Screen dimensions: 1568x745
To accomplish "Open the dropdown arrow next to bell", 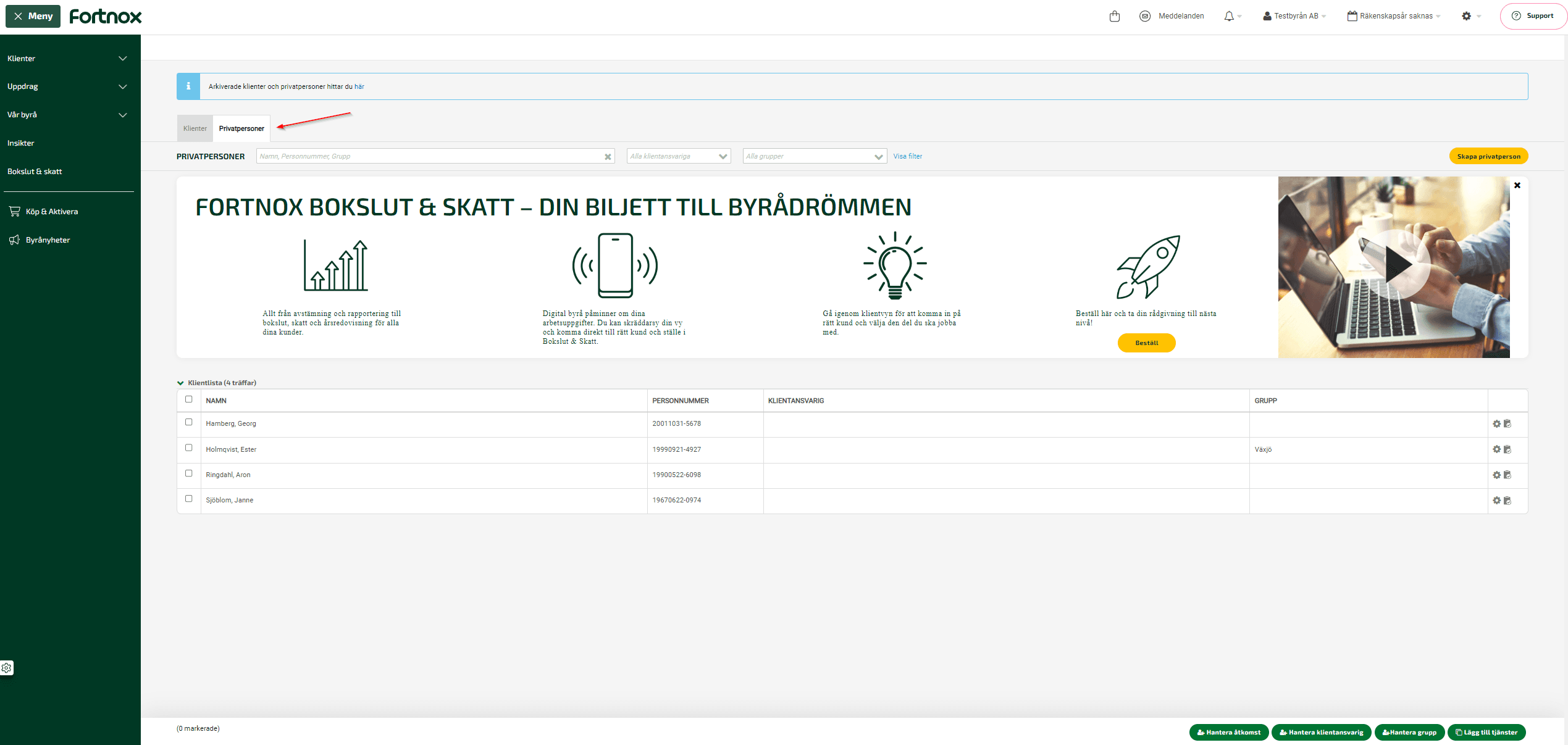I will [x=1239, y=17].
